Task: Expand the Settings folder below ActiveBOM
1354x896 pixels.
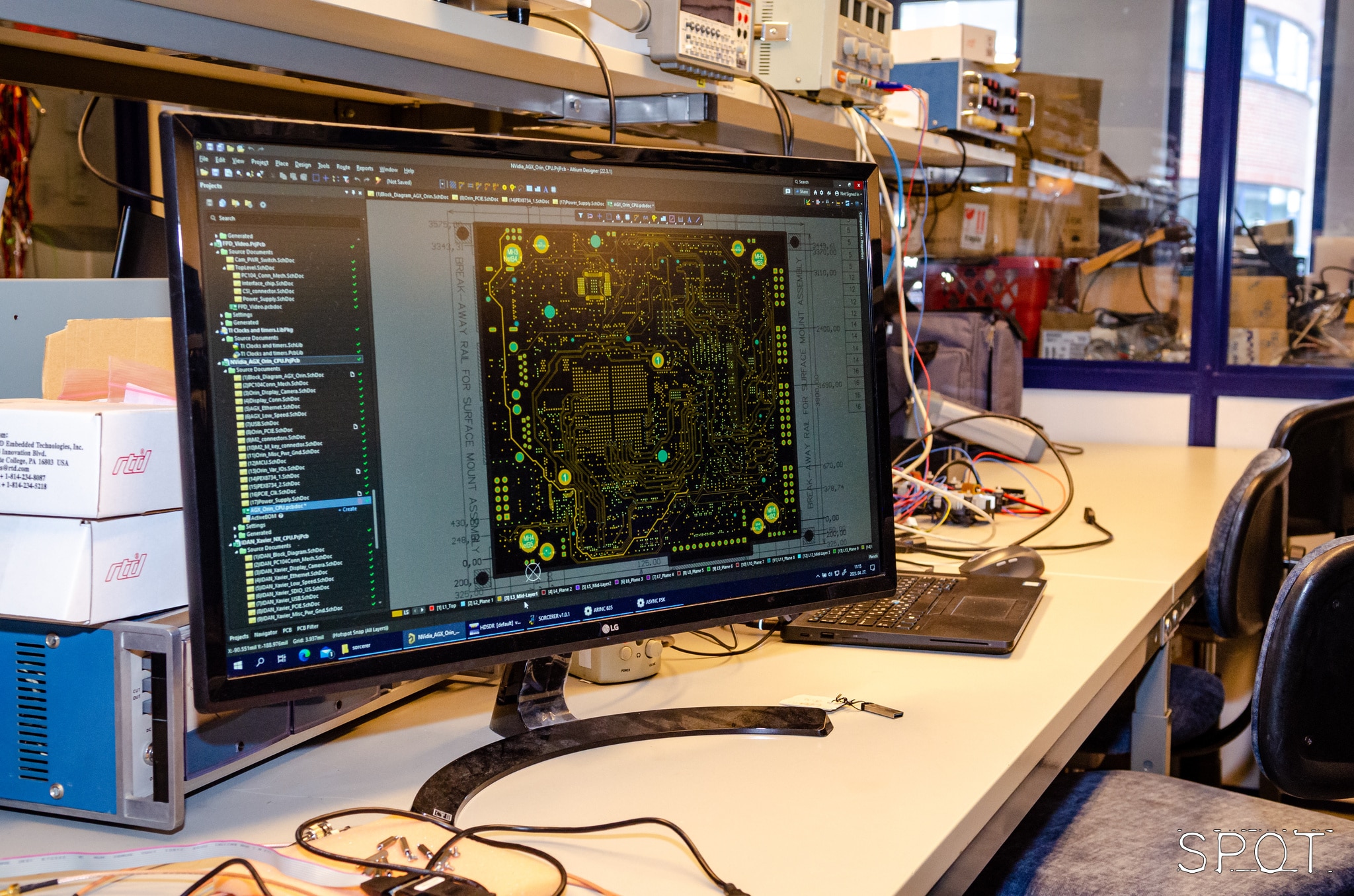Action: pyautogui.click(x=235, y=528)
